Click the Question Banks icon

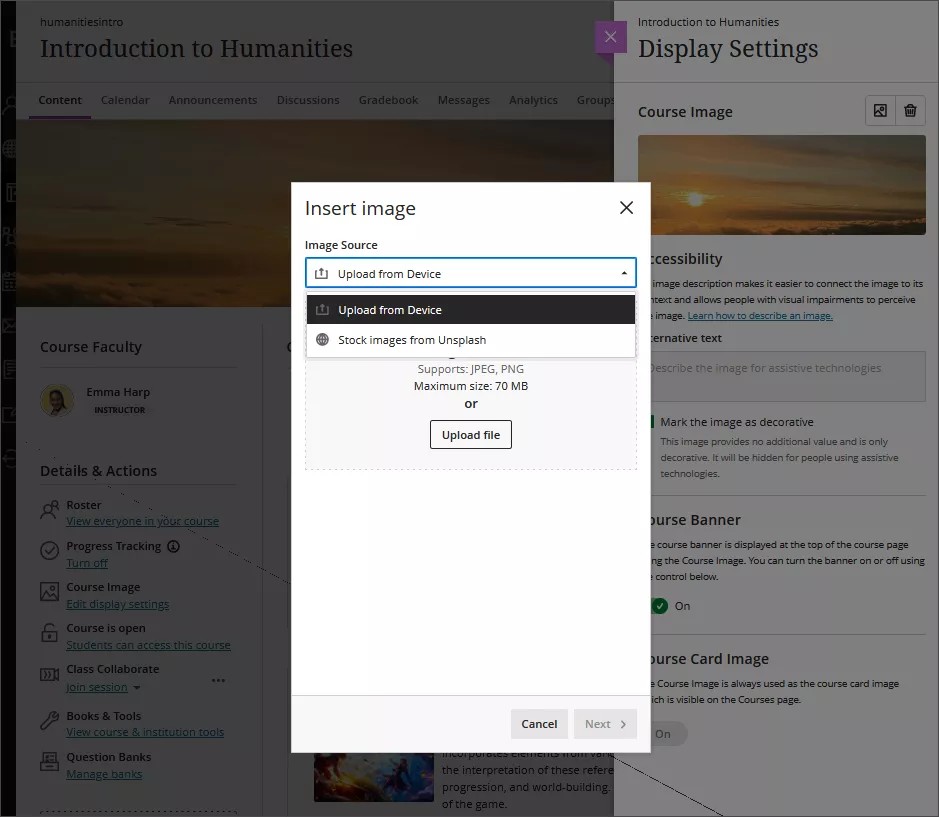pos(50,760)
